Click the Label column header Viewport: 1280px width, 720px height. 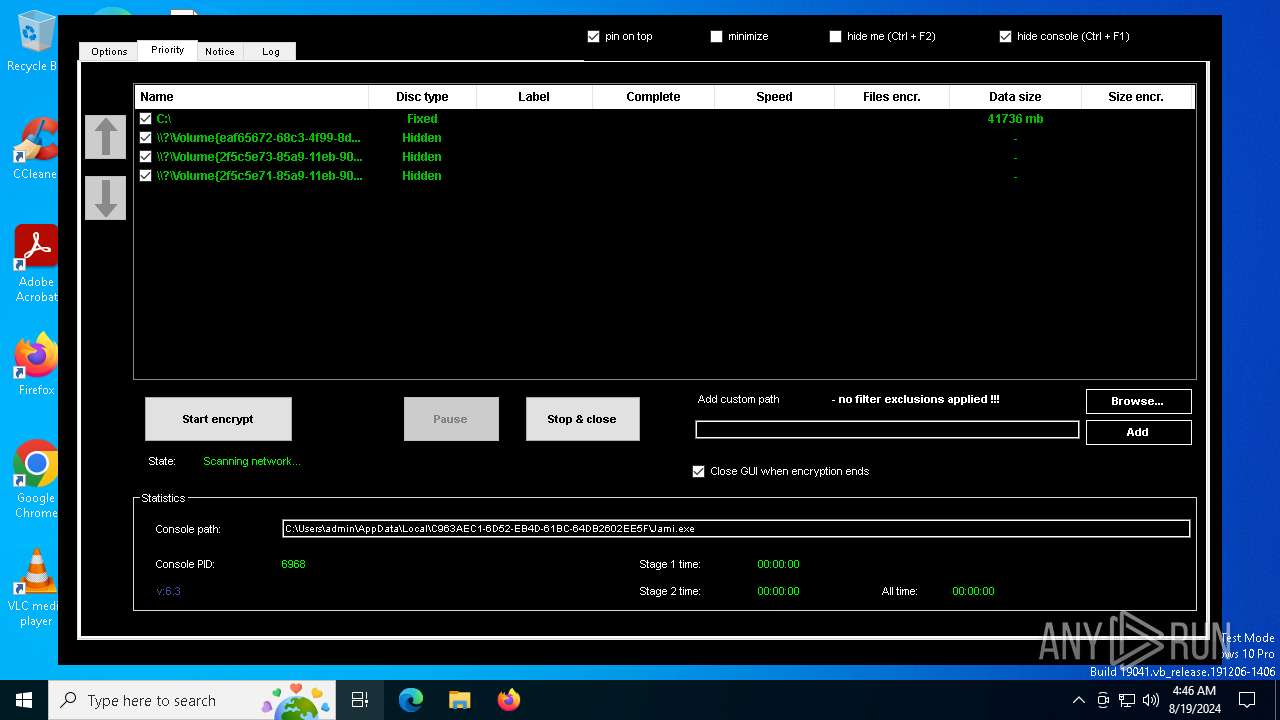(x=534, y=97)
